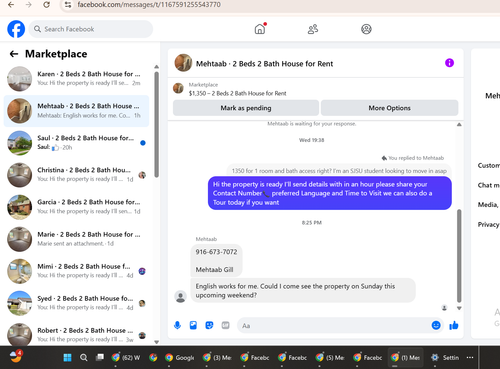Screen dimensions: 500x369
Task: Switch to the (62) W Chrome taskbar window
Action: click(x=126, y=358)
